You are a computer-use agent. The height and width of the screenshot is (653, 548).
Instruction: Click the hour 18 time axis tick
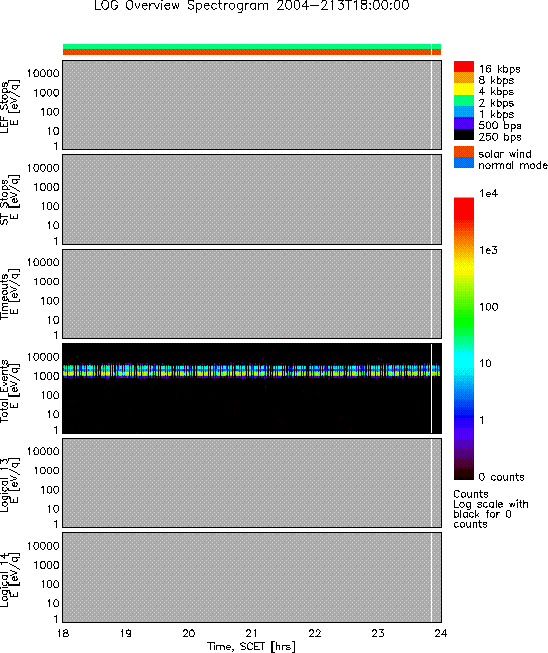[63, 633]
